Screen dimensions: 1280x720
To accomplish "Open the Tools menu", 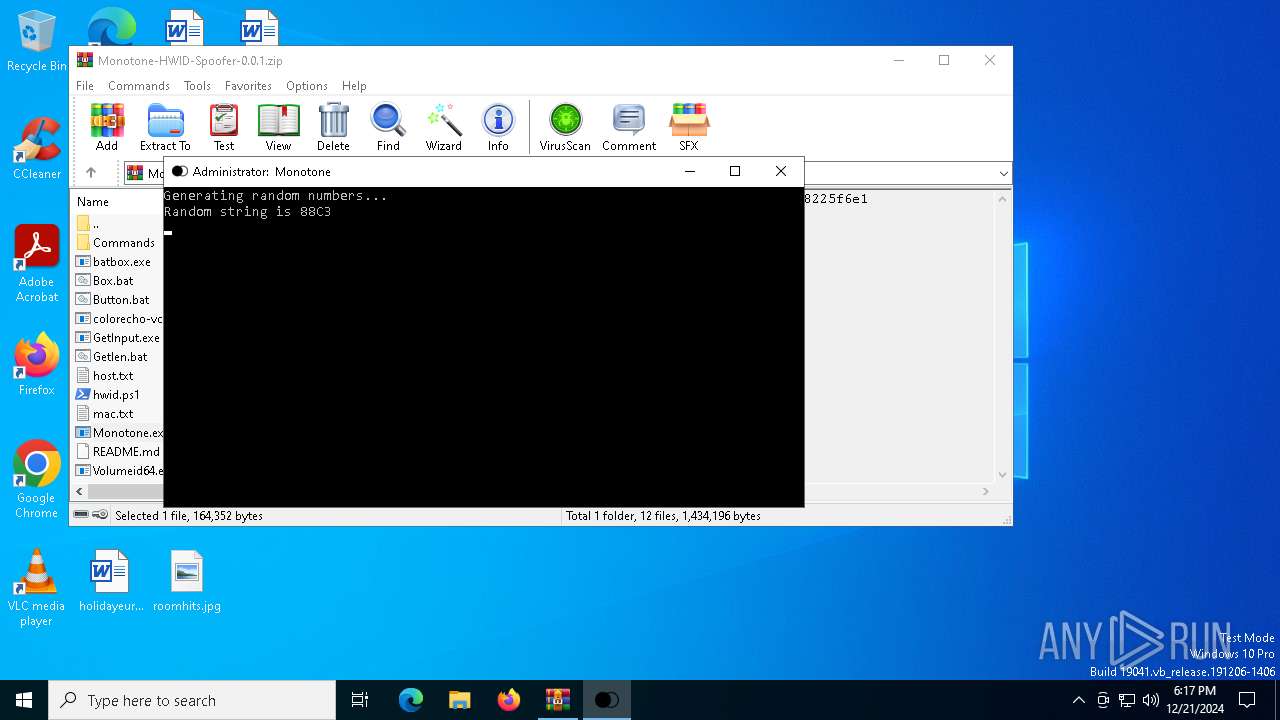I will [197, 86].
